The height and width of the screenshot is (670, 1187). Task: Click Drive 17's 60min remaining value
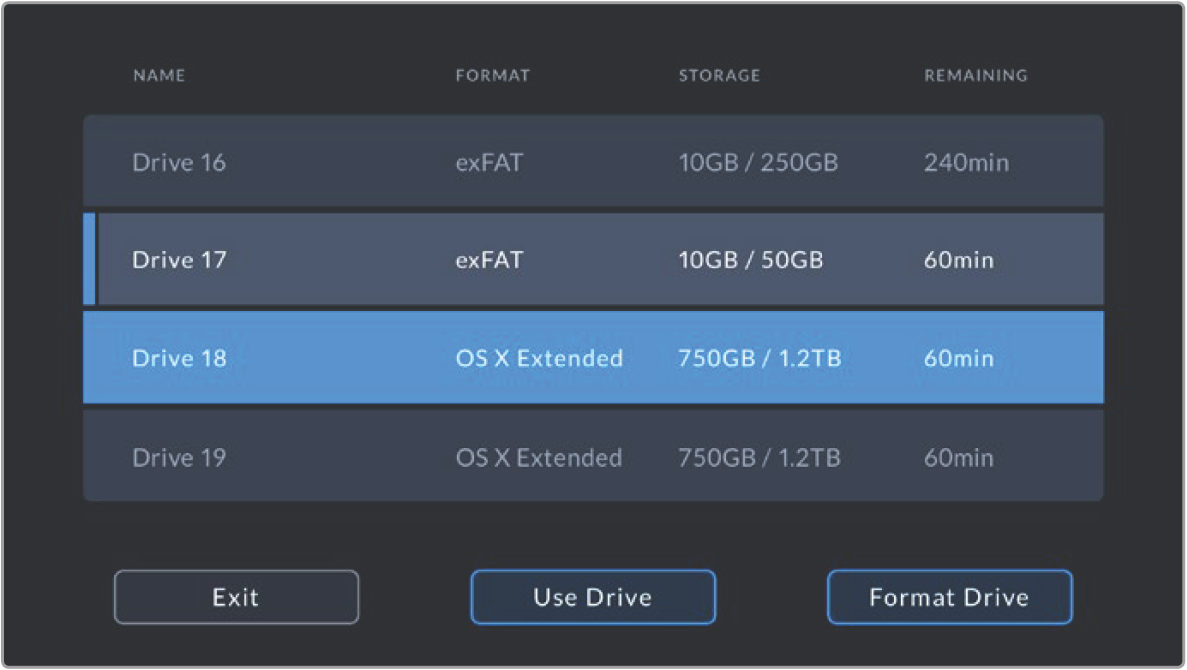959,260
